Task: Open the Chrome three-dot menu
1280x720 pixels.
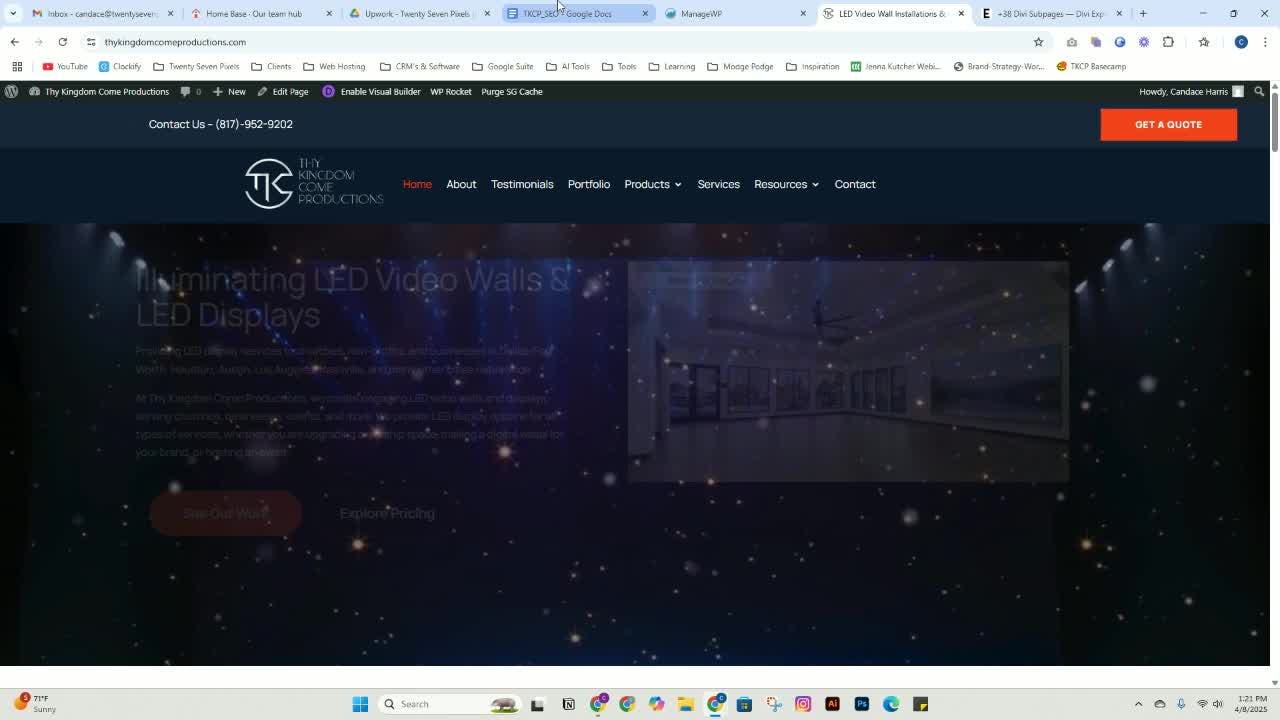Action: [x=1265, y=42]
